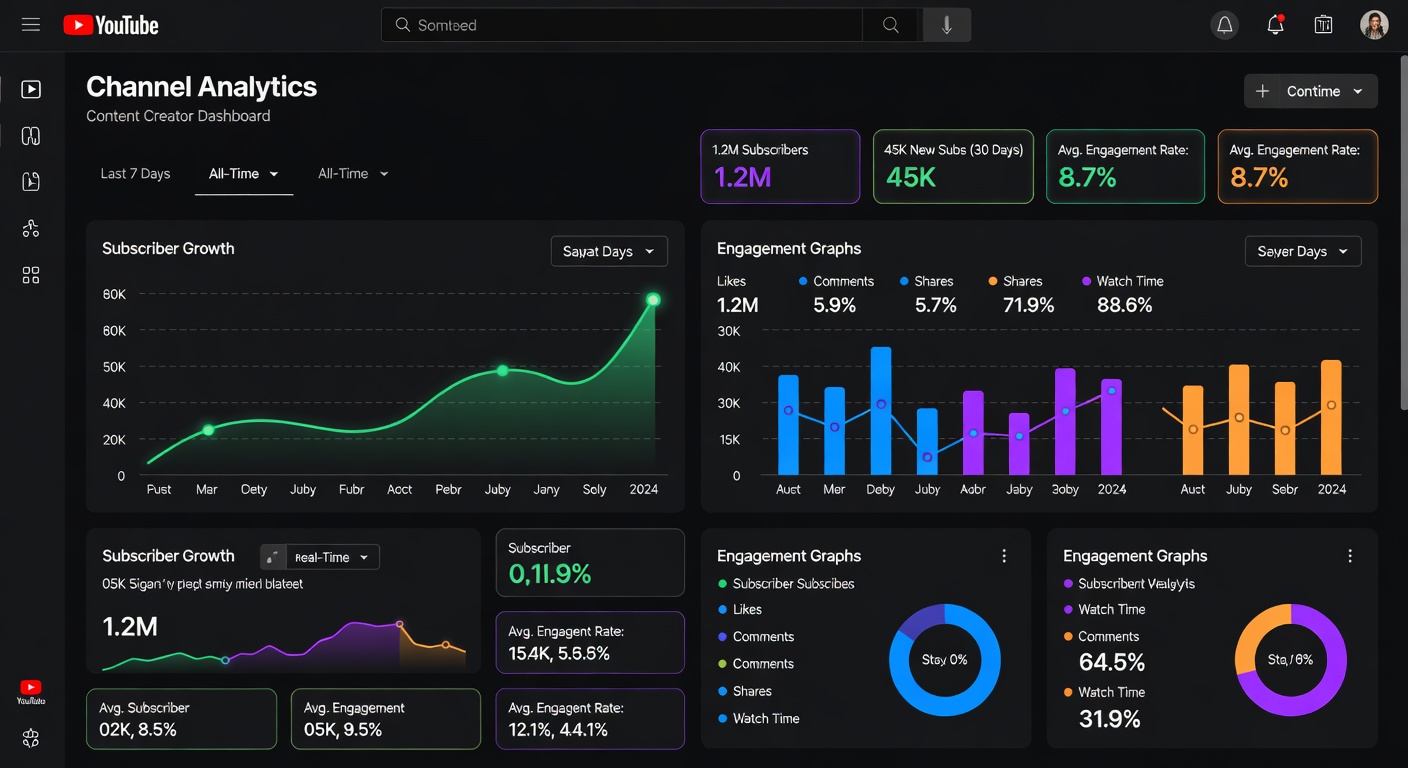Viewport: 1408px width, 768px height.
Task: Open three-dot menu on purple donut card
Action: [1350, 556]
